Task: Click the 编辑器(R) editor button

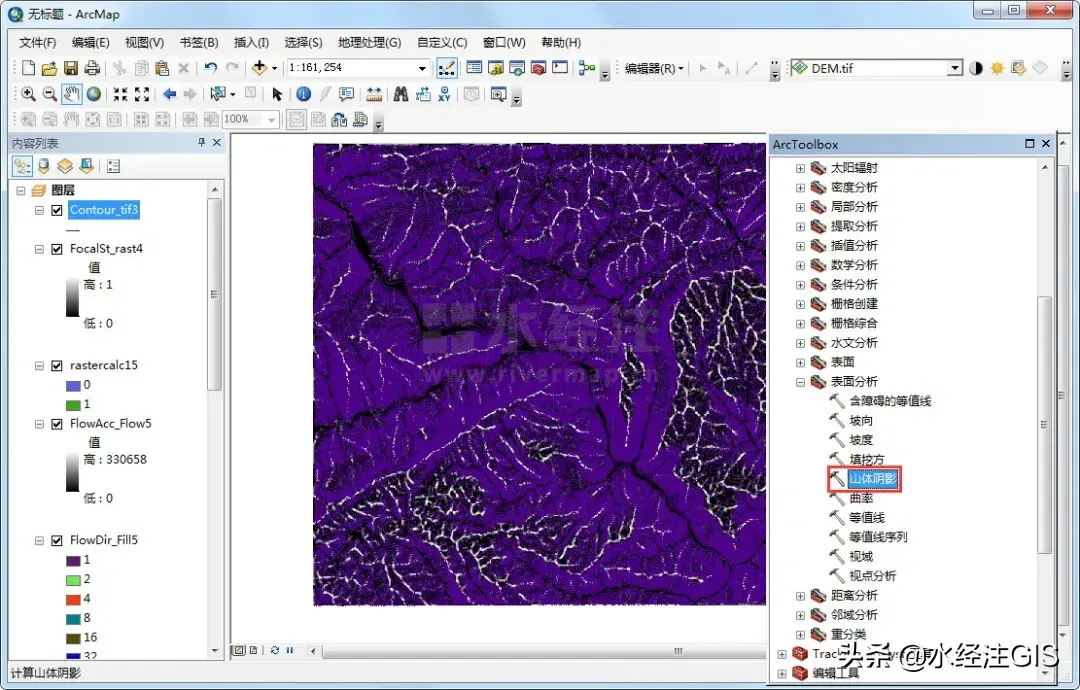Action: [654, 68]
